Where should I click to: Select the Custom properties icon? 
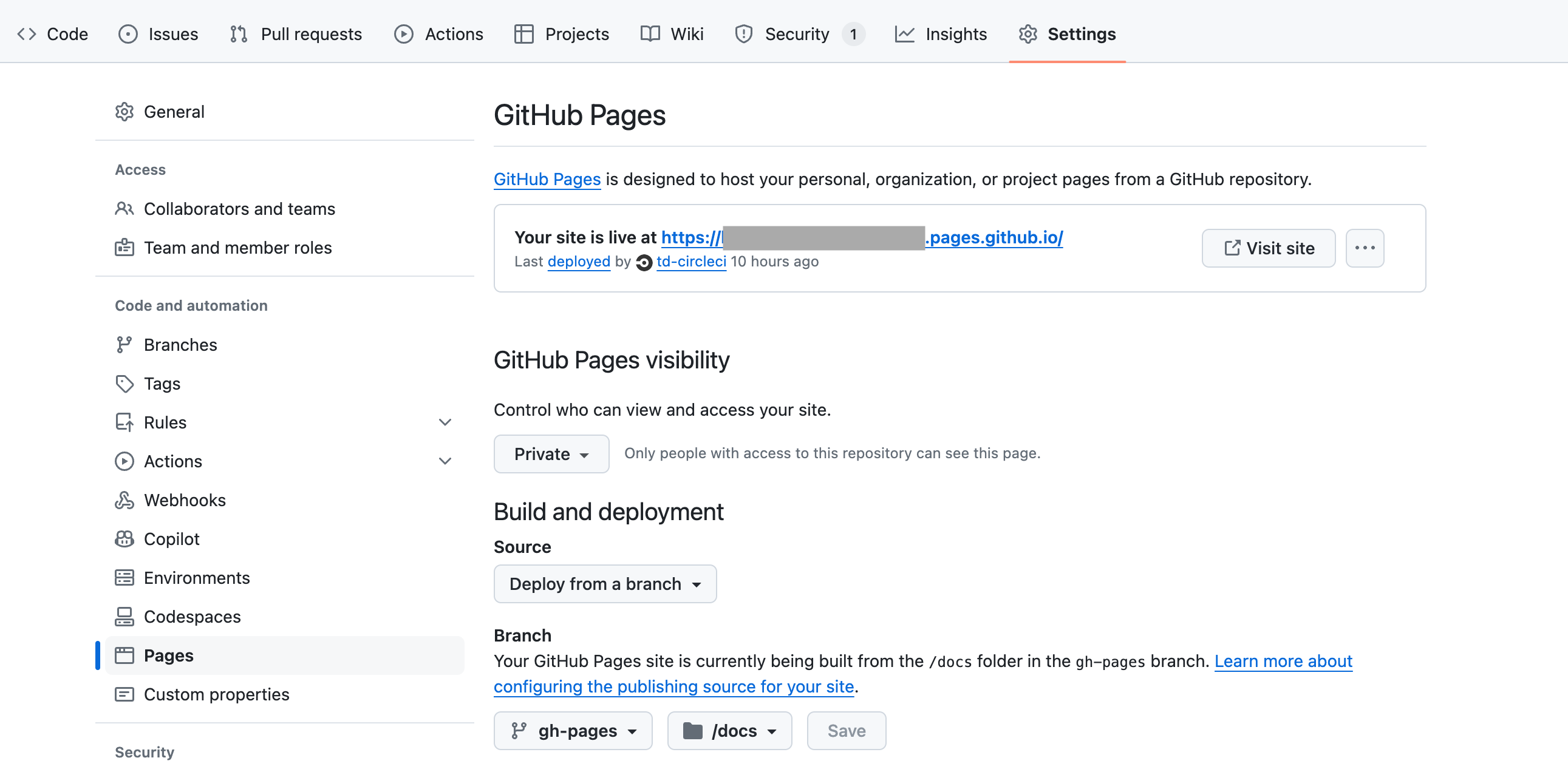(124, 694)
